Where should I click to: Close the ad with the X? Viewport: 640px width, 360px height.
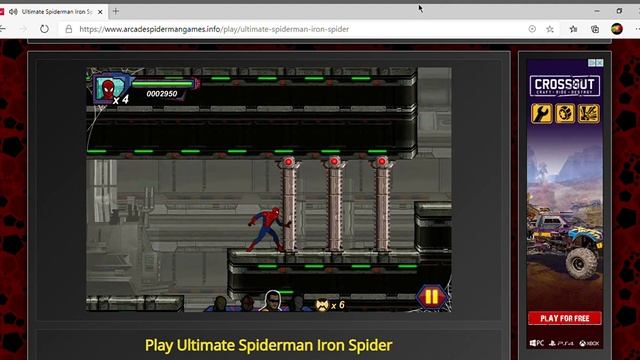pyautogui.click(x=599, y=63)
